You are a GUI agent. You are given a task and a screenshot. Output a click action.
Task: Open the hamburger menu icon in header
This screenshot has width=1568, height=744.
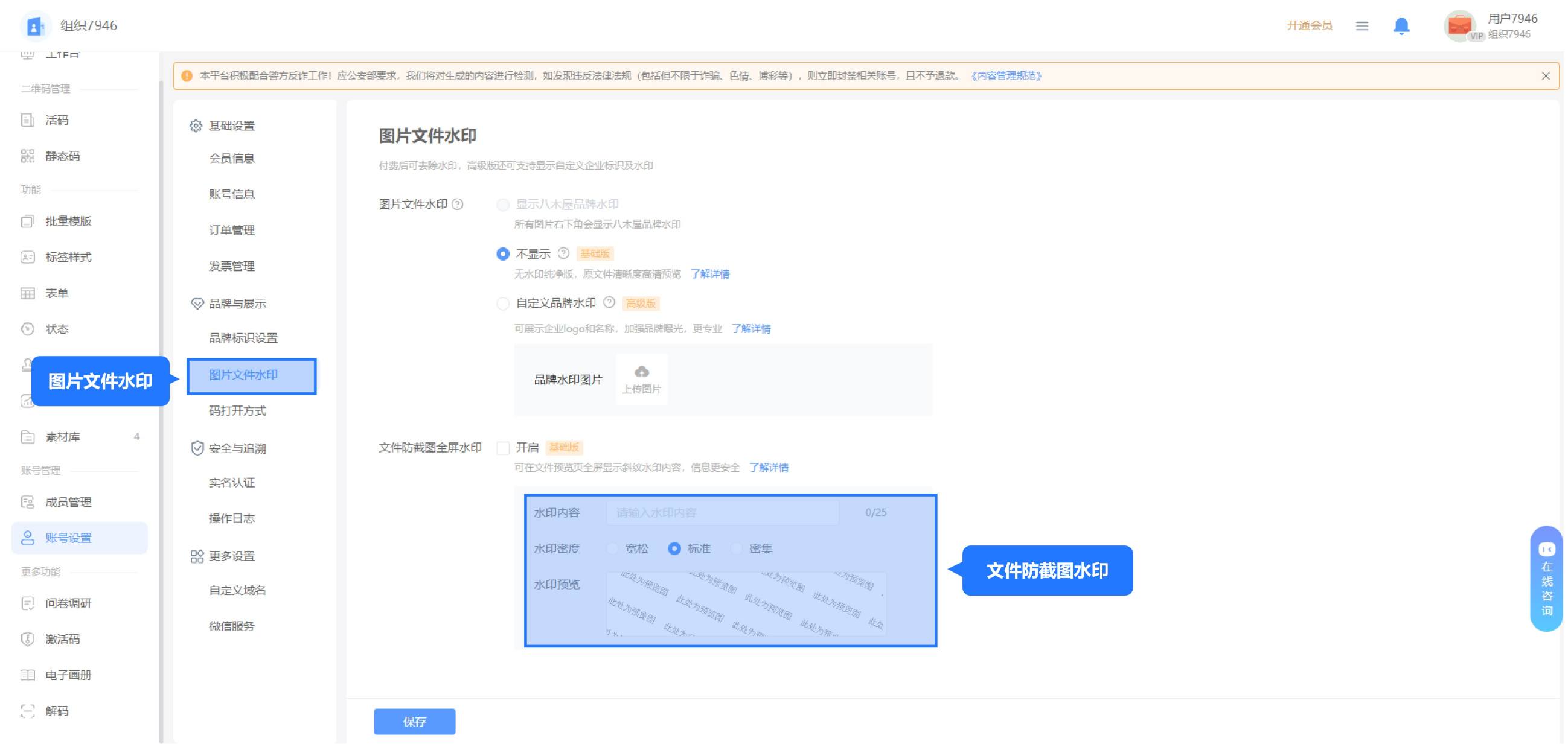pyautogui.click(x=1362, y=25)
